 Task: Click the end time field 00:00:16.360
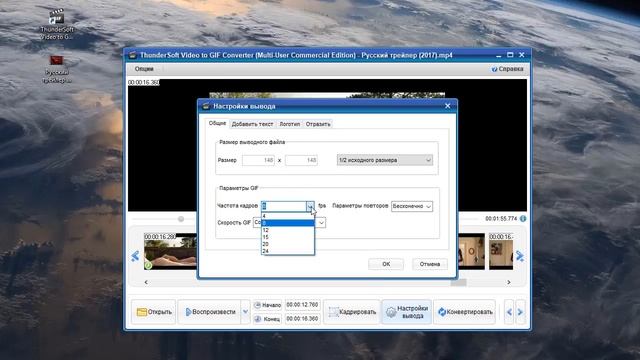pyautogui.click(x=302, y=319)
